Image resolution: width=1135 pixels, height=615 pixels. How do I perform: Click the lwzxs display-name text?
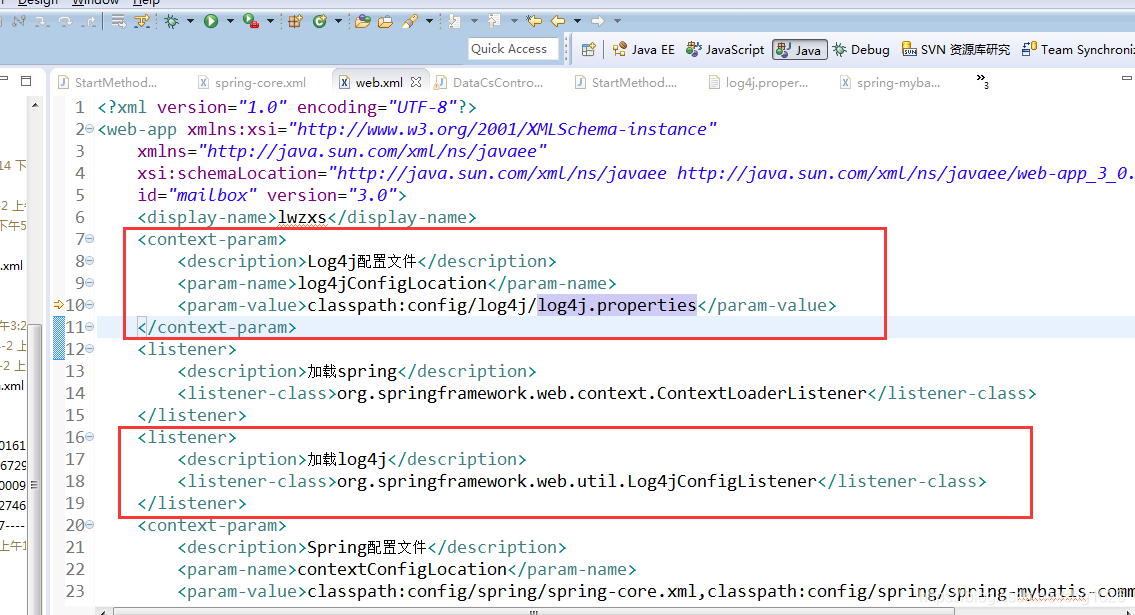(x=302, y=217)
